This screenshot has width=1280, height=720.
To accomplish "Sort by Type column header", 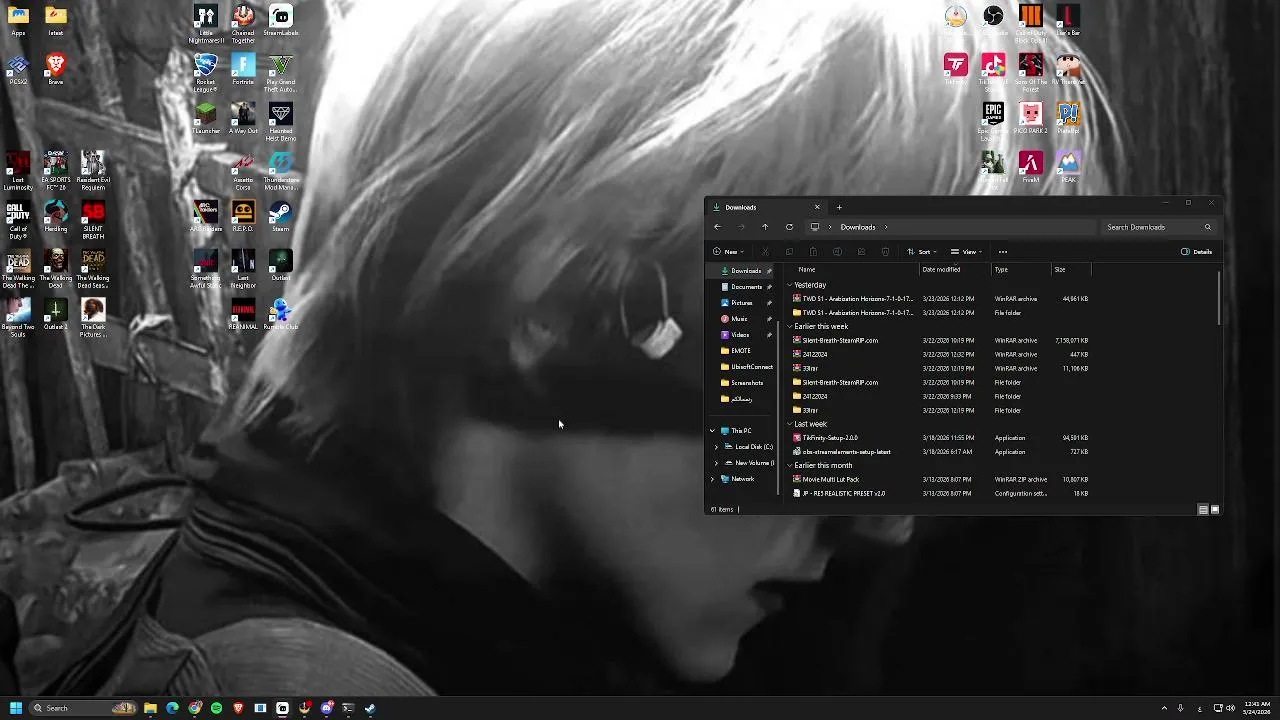I will 1001,269.
